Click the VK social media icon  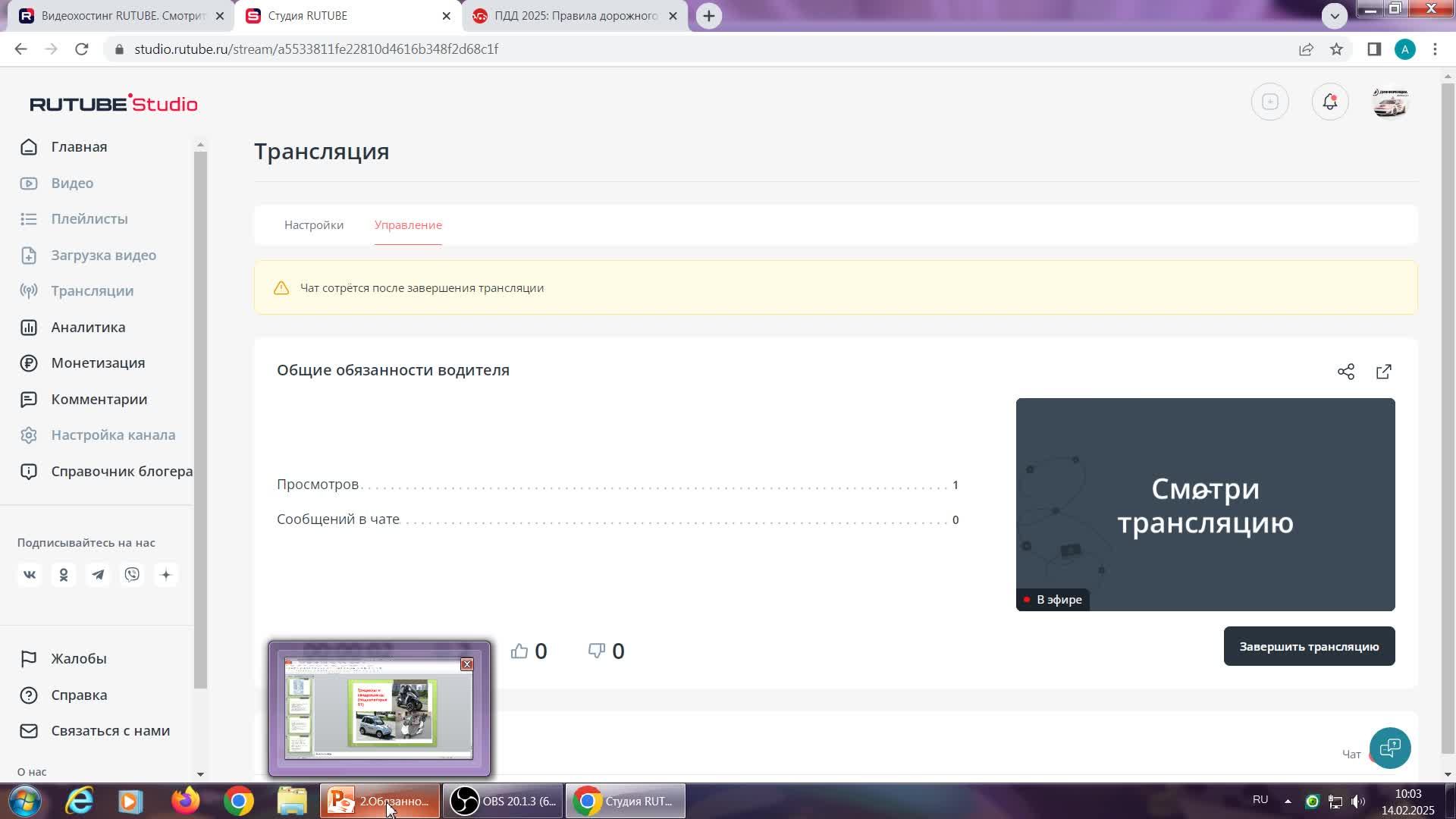(29, 574)
